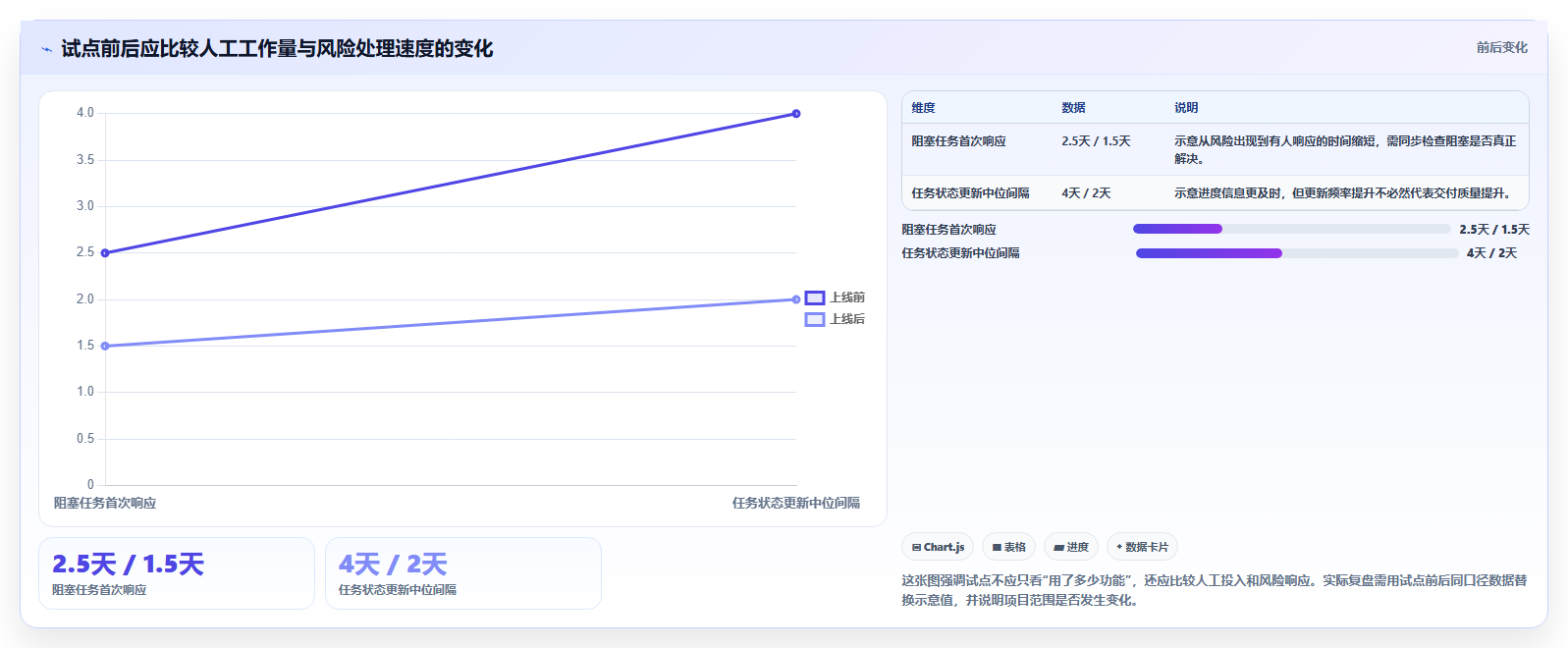
Task: Click x-axis label 任务状态更新中位间隔
Action: (x=796, y=503)
